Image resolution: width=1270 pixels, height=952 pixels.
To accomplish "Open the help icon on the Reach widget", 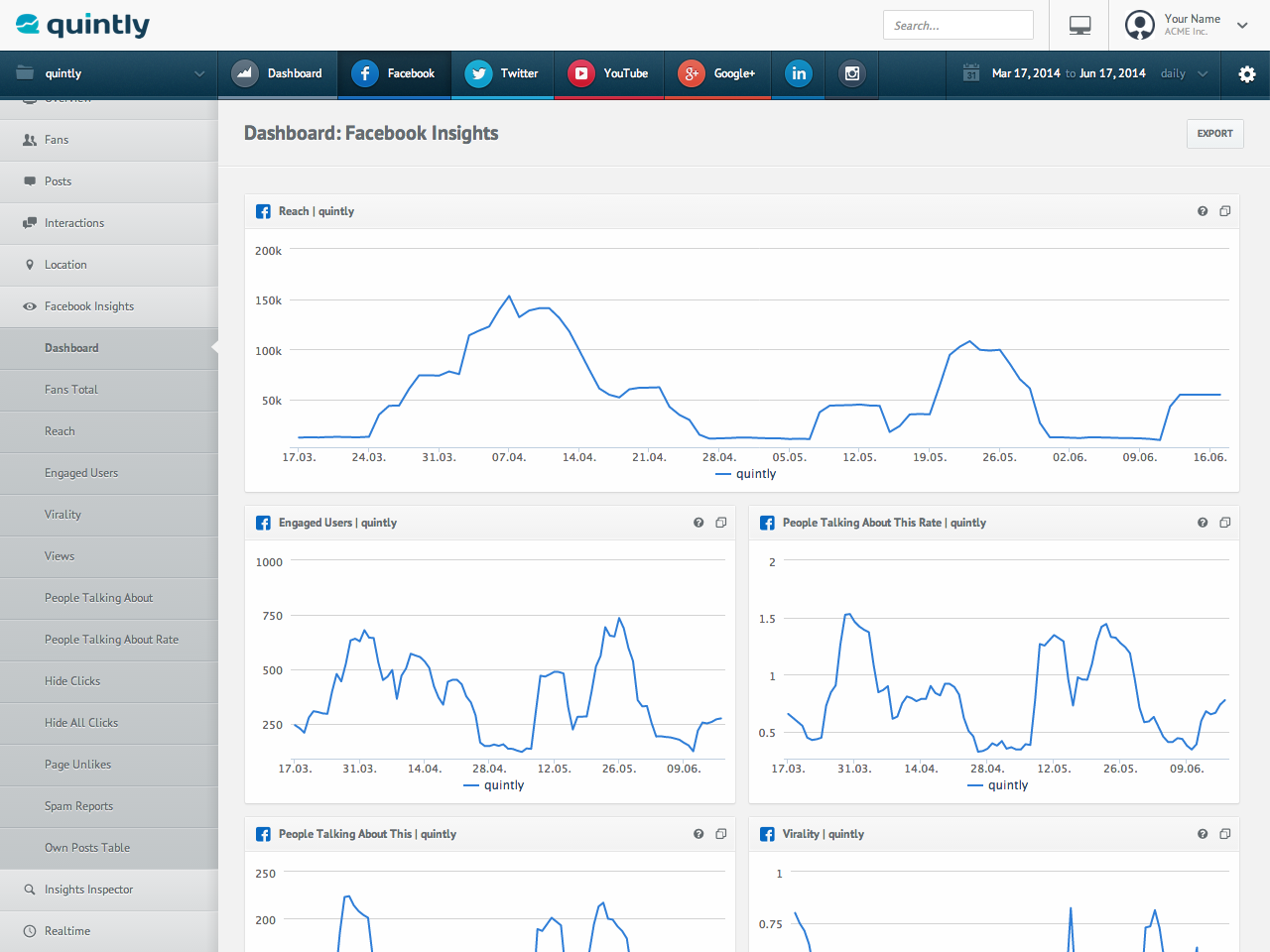I will click(1202, 211).
